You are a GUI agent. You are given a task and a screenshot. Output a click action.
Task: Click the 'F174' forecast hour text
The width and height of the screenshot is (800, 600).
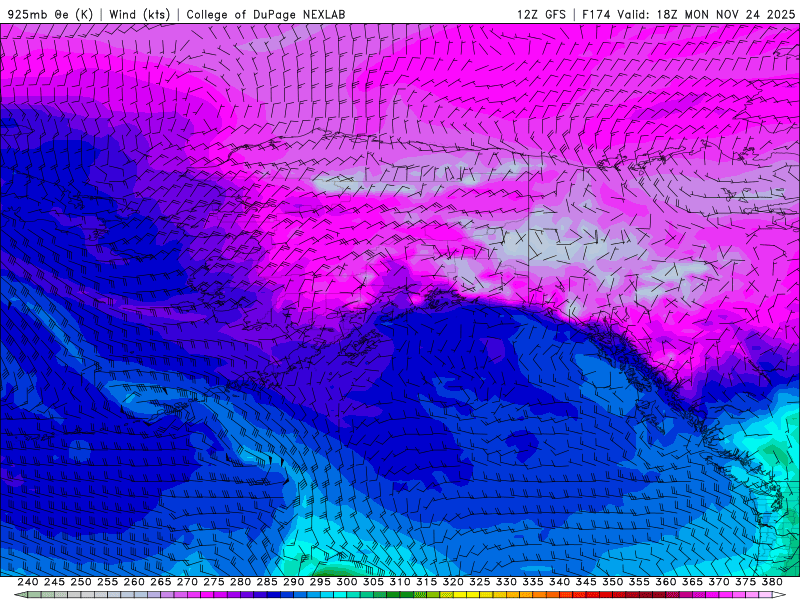596,14
